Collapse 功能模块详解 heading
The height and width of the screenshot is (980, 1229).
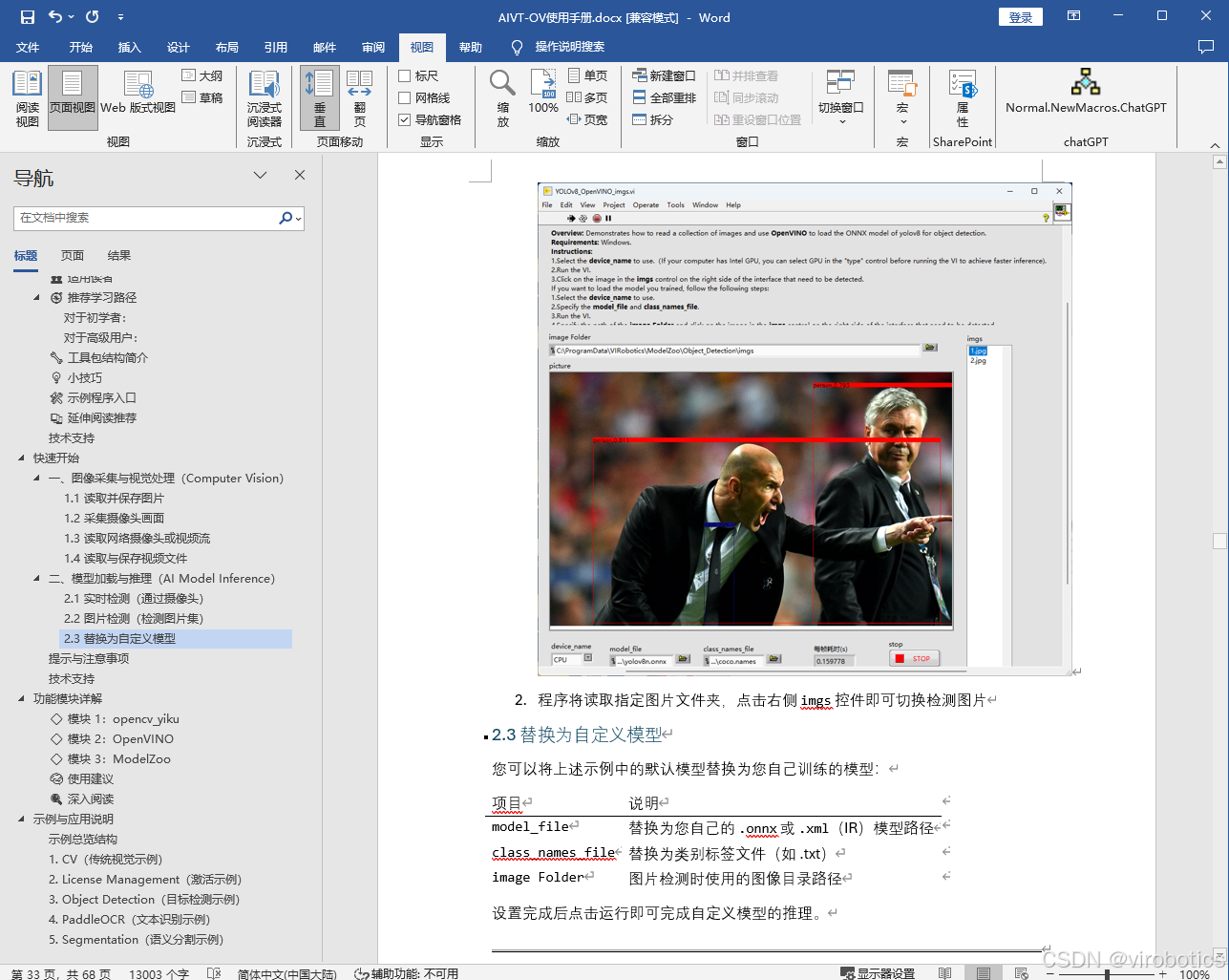pos(21,699)
